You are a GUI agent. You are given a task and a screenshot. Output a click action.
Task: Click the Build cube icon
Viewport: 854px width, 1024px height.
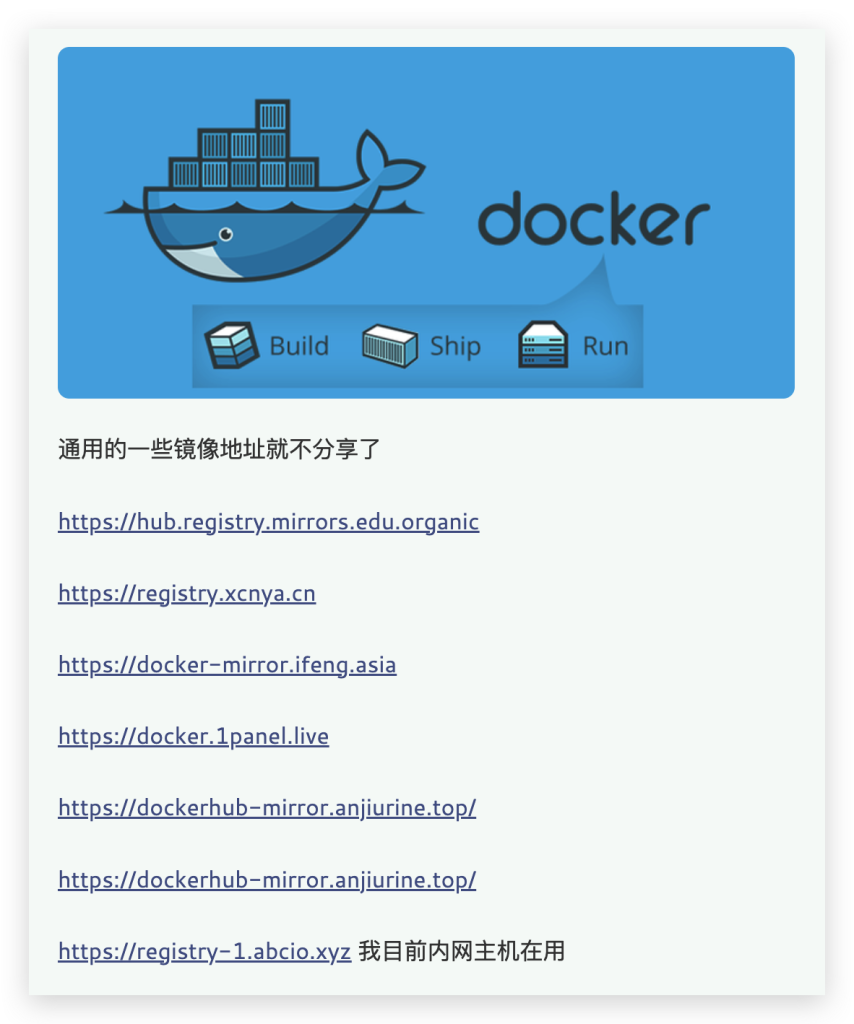tap(231, 345)
